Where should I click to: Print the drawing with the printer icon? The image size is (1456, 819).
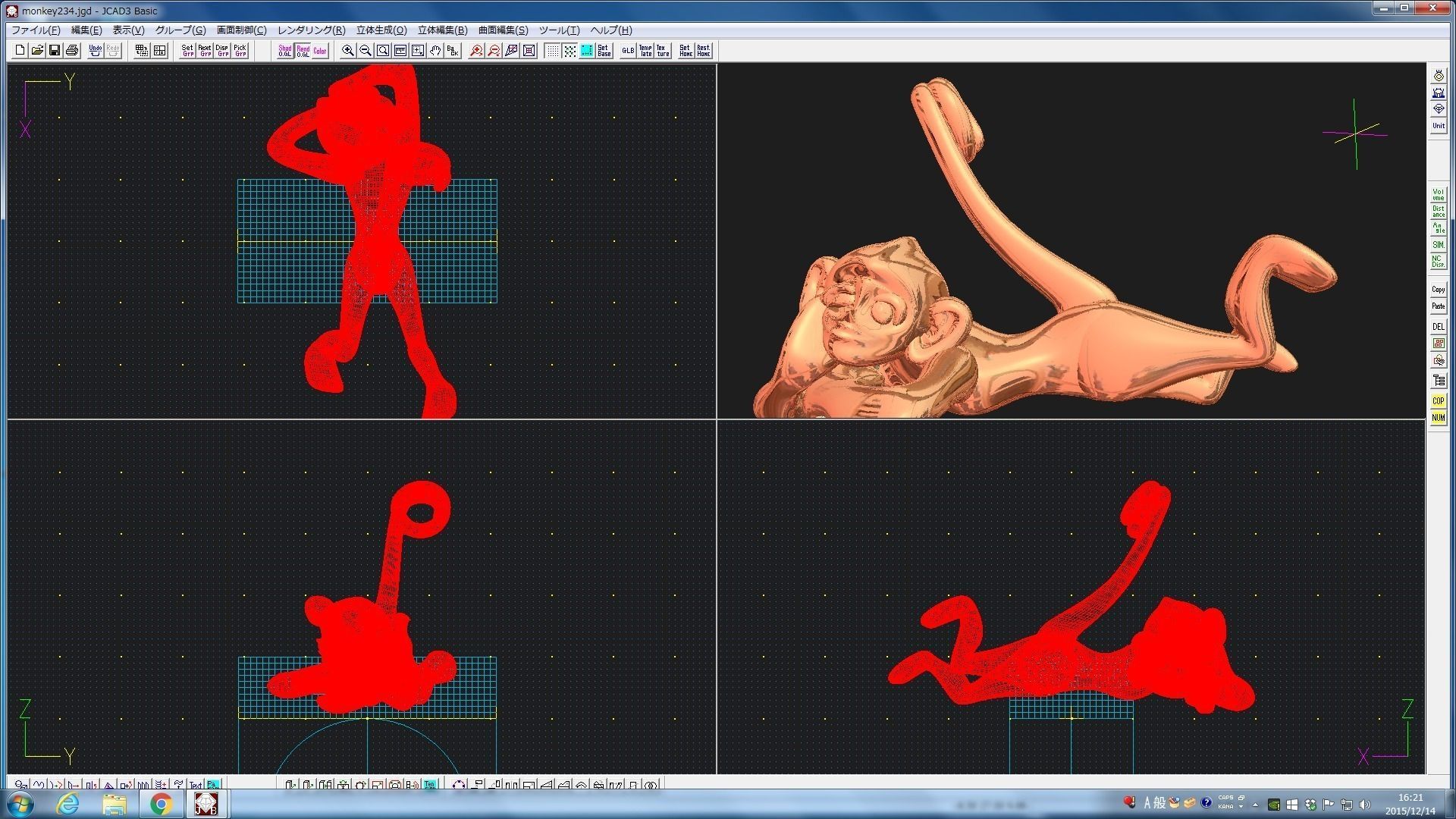click(x=72, y=51)
